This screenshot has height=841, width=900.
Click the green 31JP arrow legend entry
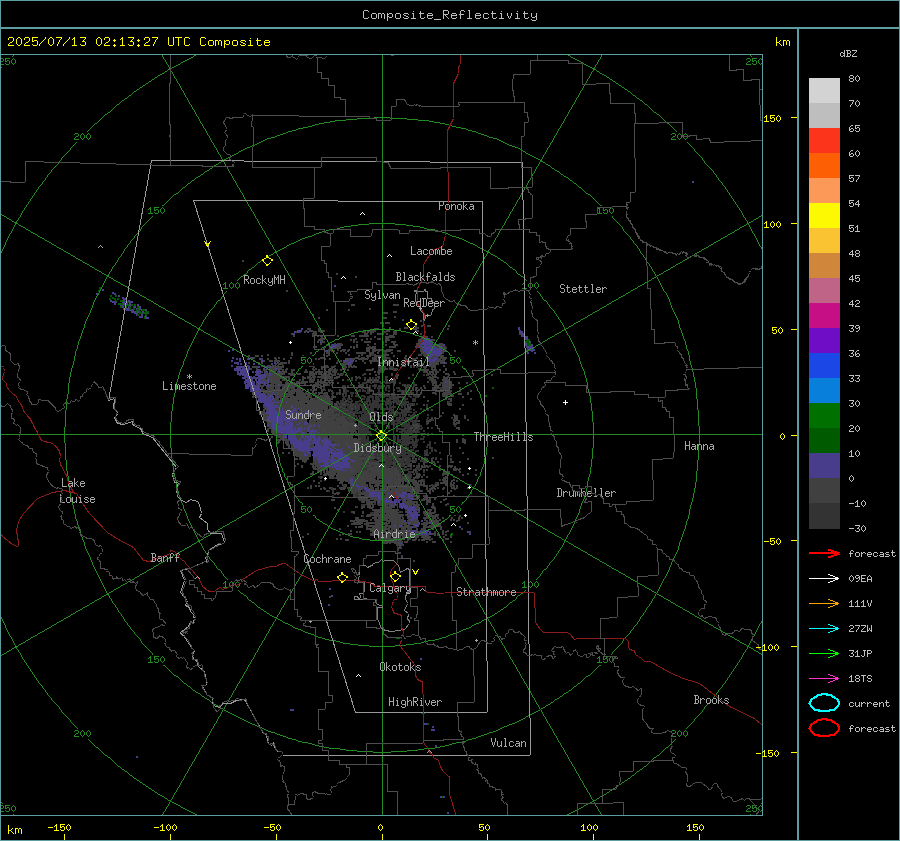pos(824,653)
